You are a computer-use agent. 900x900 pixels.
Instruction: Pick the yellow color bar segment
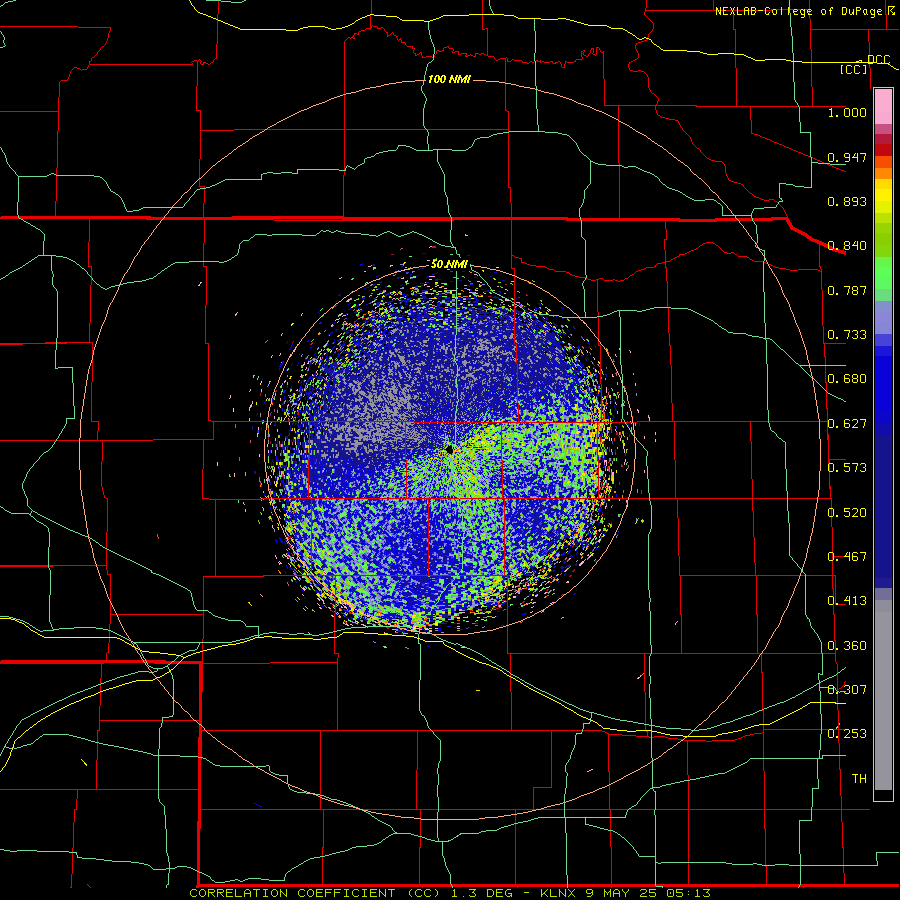(883, 196)
